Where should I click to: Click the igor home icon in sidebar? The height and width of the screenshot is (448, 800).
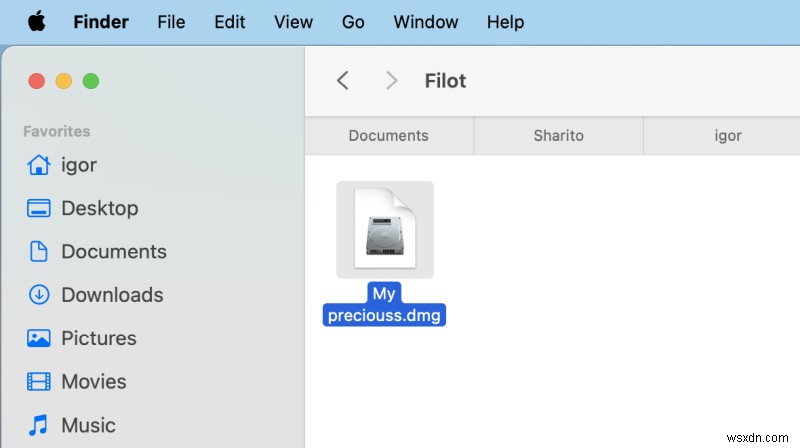tap(39, 165)
